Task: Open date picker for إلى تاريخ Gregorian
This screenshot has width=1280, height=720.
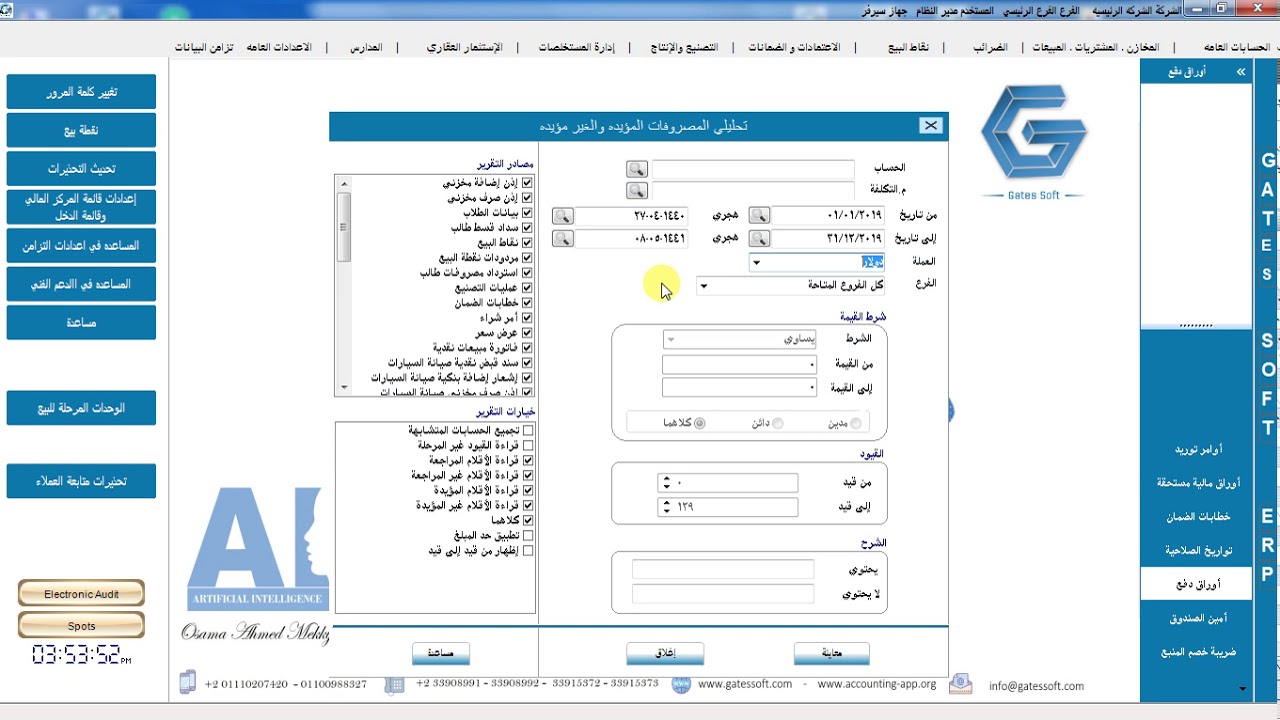Action: tap(759, 238)
